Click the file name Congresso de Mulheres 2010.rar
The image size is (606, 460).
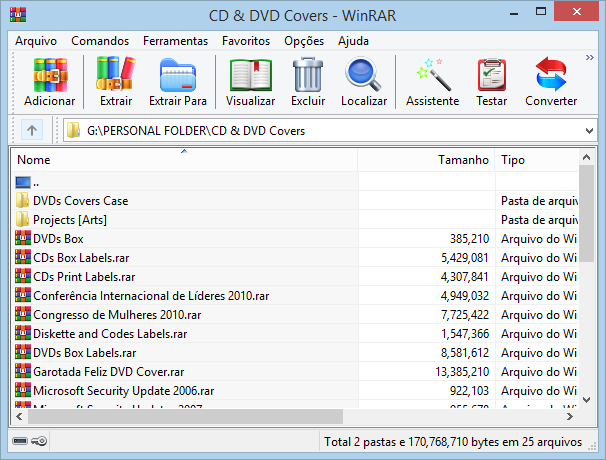click(x=117, y=315)
